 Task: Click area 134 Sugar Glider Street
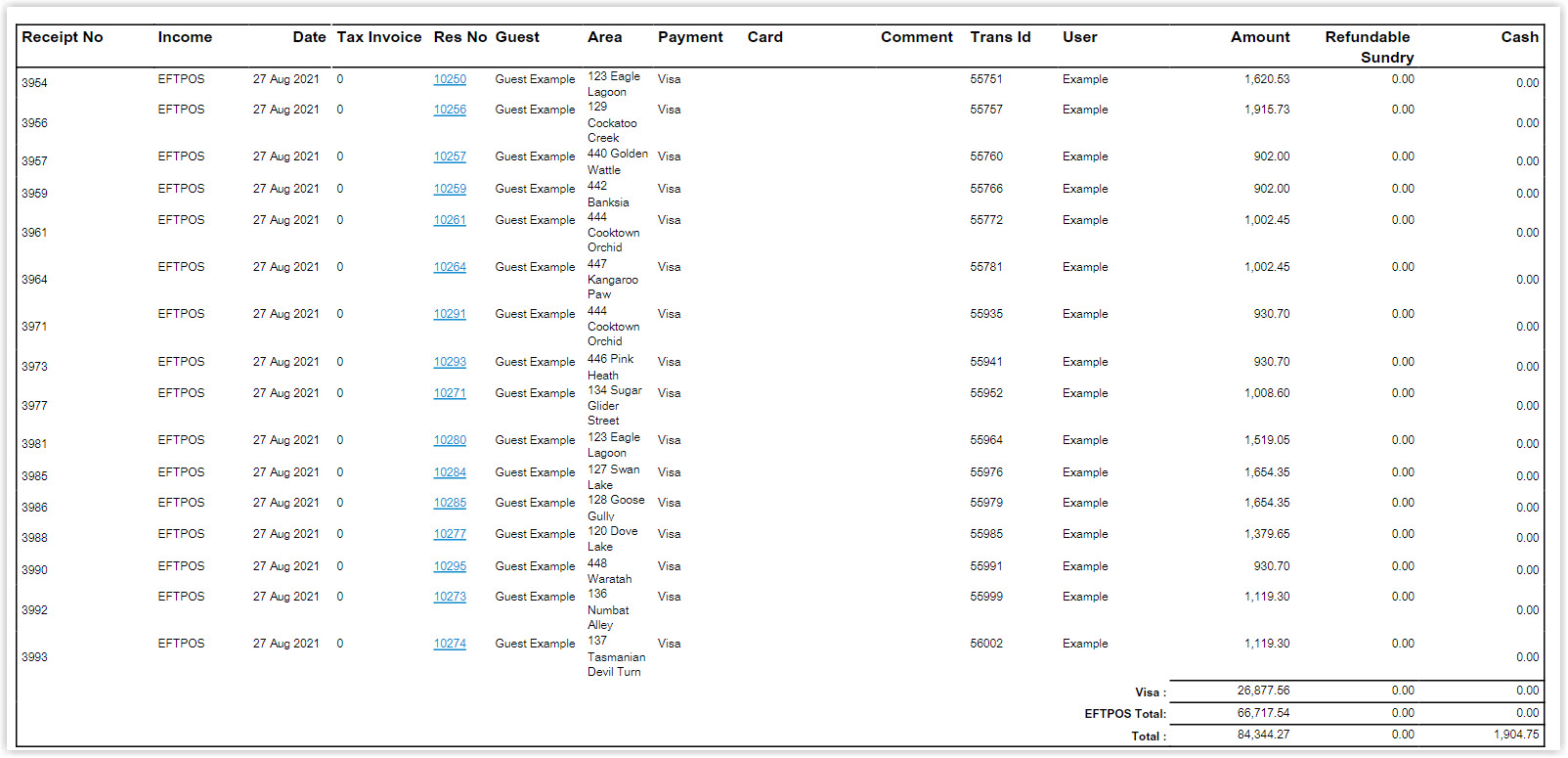coord(615,405)
